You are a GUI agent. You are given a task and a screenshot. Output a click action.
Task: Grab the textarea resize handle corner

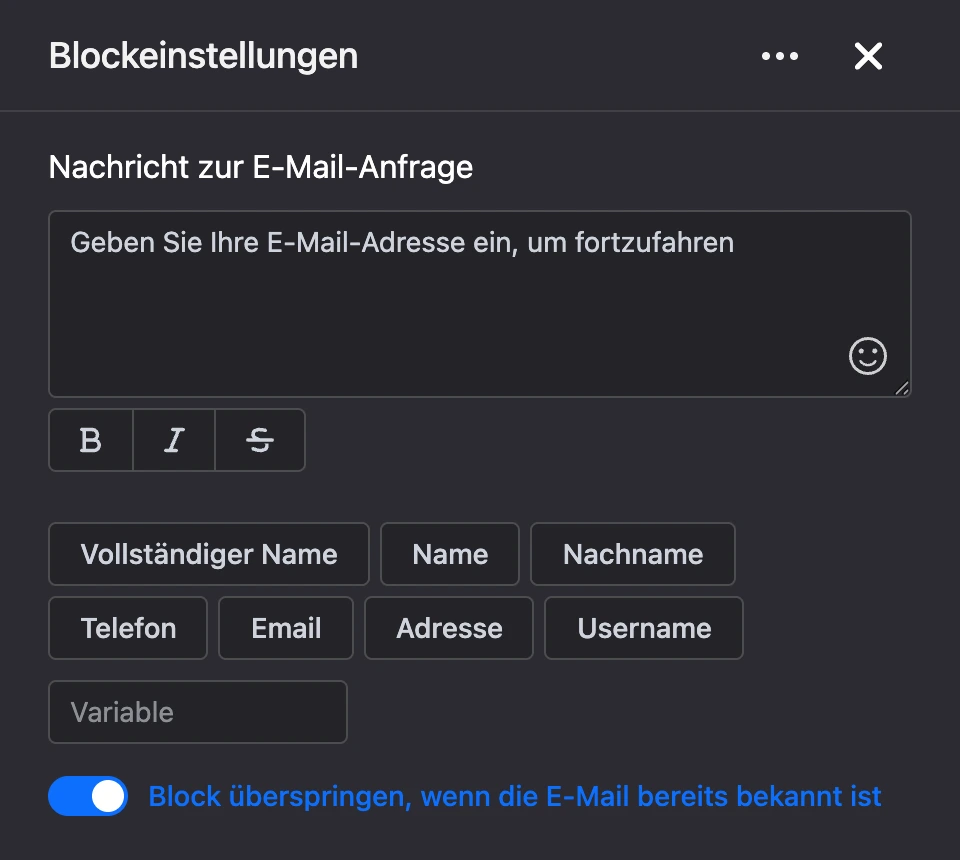pos(902,389)
